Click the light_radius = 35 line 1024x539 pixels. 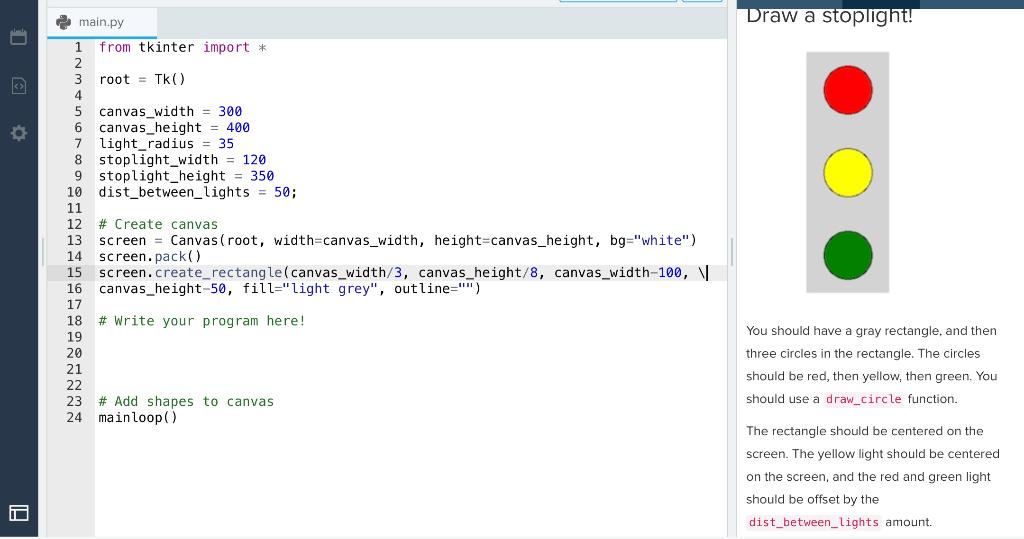point(166,144)
